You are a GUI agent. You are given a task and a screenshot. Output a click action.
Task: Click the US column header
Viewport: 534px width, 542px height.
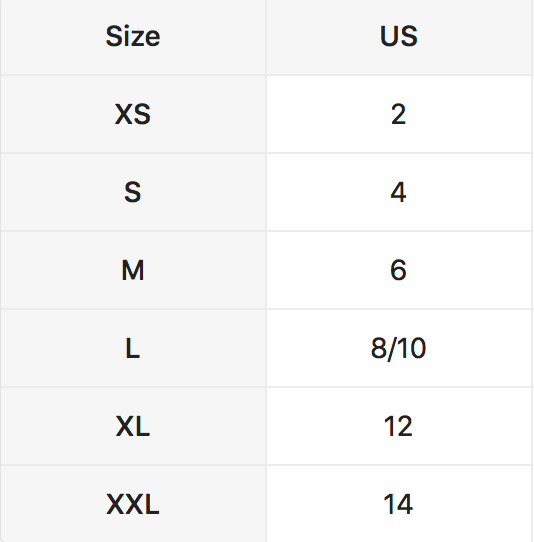click(x=399, y=37)
